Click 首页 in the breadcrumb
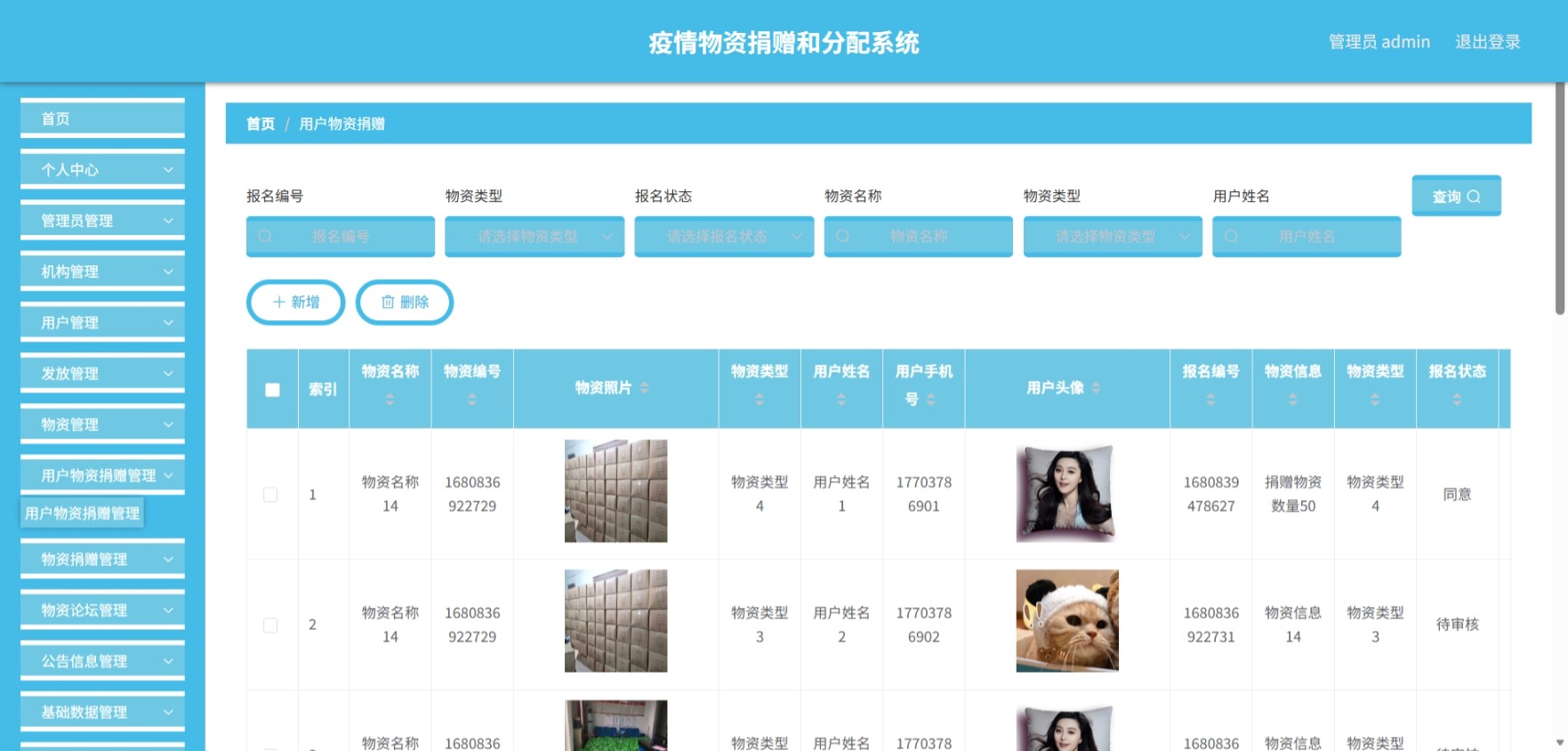The width and height of the screenshot is (1568, 751). tap(261, 124)
